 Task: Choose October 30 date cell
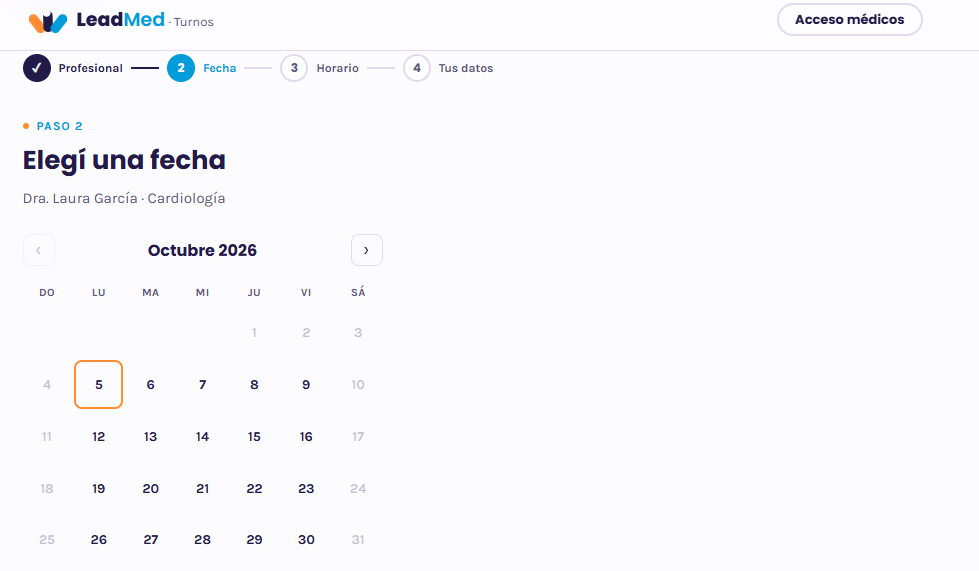coord(306,540)
